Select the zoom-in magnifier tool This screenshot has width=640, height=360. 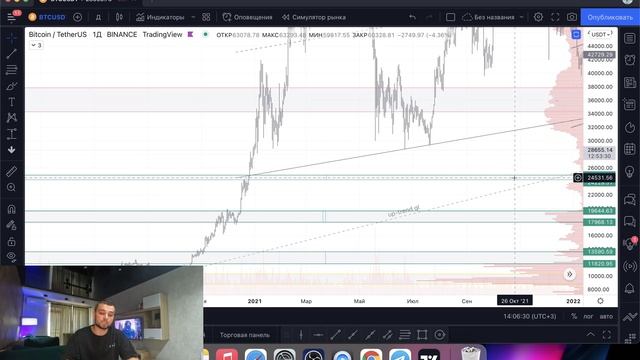[x=11, y=187]
